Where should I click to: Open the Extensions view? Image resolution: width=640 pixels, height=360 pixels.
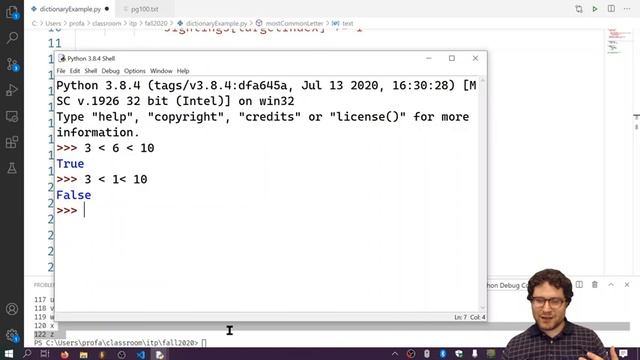point(12,142)
